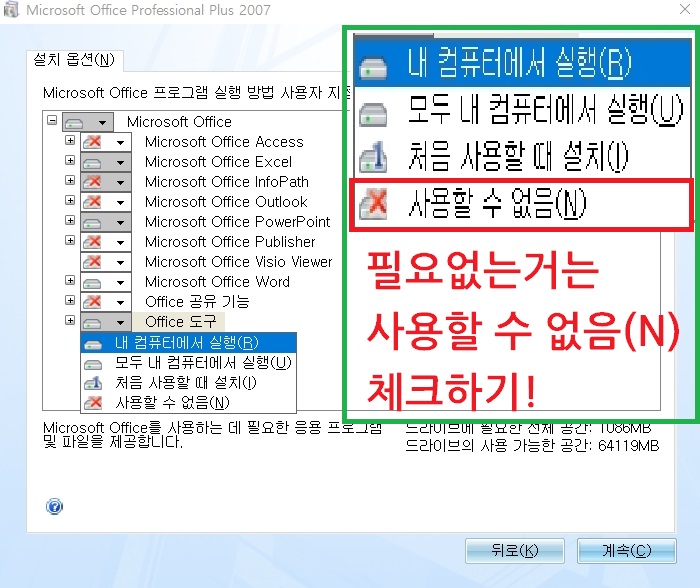Click the red X icon beside InfoPath
The width and height of the screenshot is (700, 588).
[x=93, y=182]
